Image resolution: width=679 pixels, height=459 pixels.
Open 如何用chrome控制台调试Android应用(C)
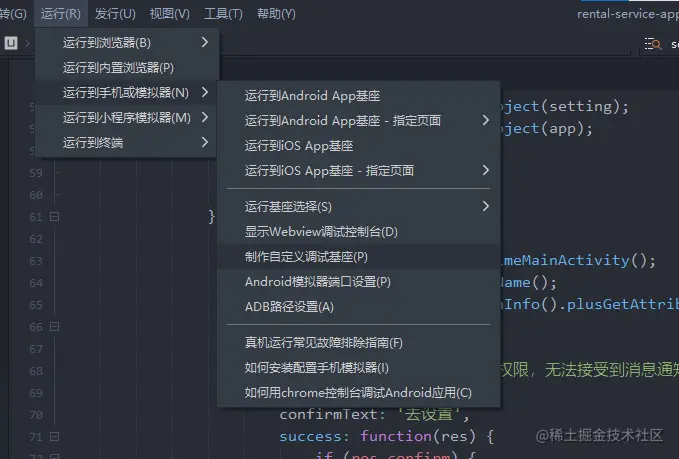click(359, 393)
